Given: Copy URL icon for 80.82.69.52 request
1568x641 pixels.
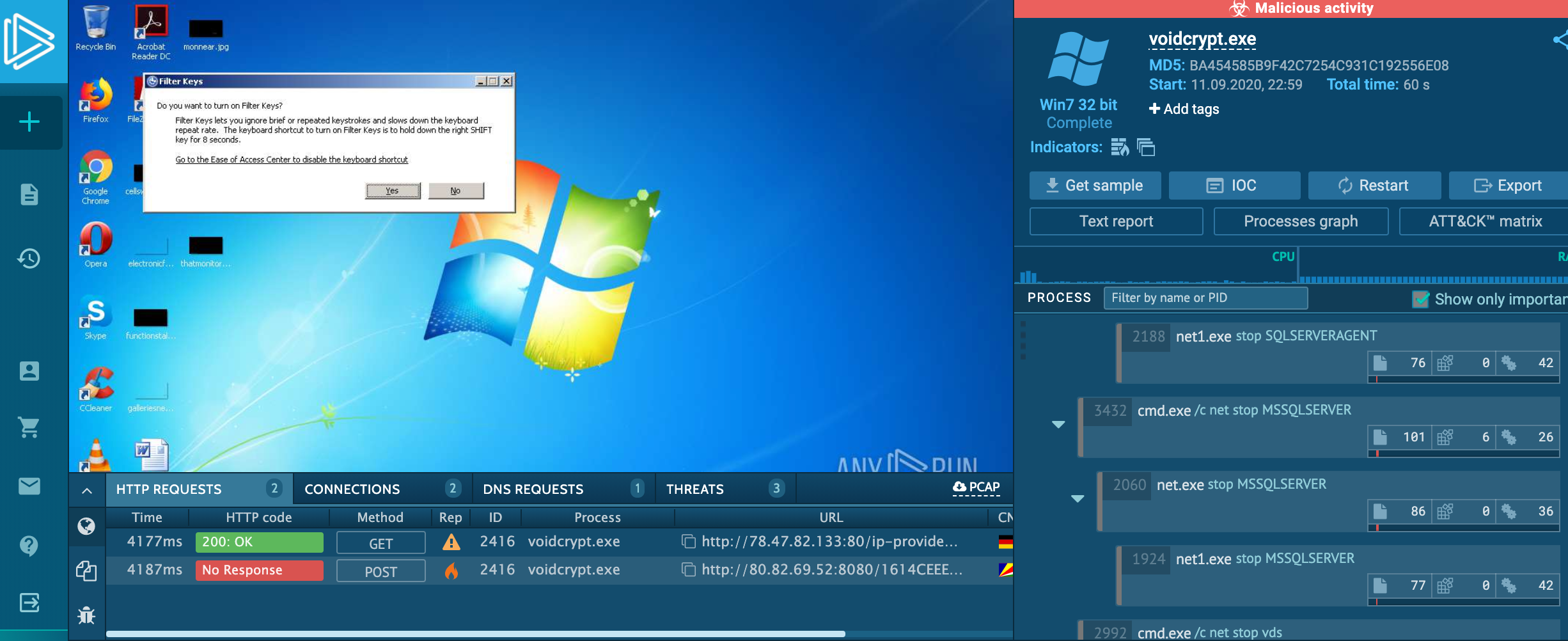Looking at the screenshot, I should pos(689,569).
